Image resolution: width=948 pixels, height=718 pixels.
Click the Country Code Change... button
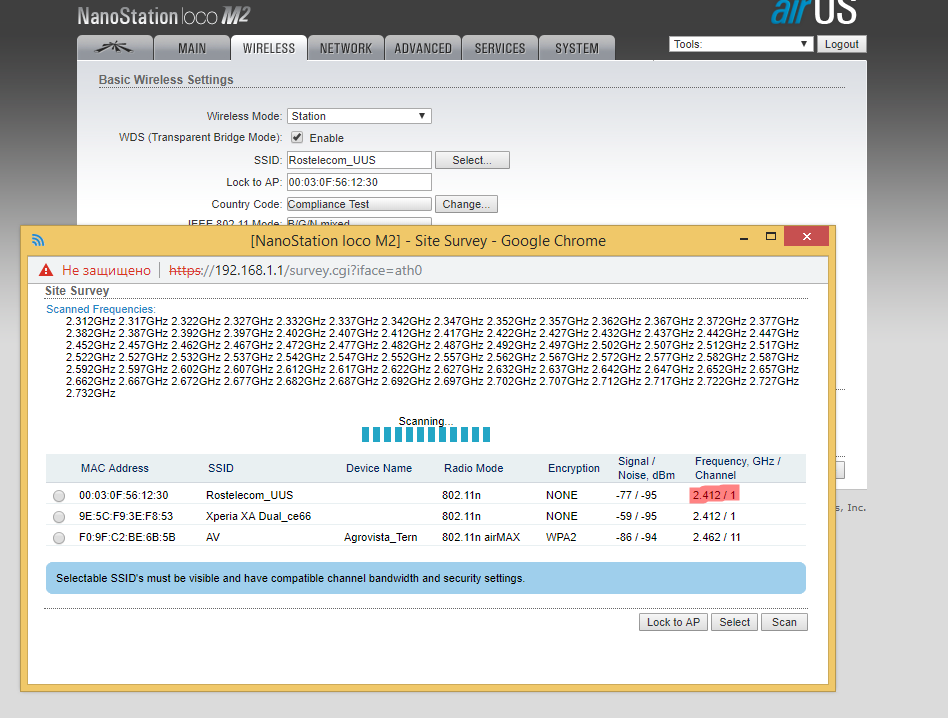coord(466,204)
